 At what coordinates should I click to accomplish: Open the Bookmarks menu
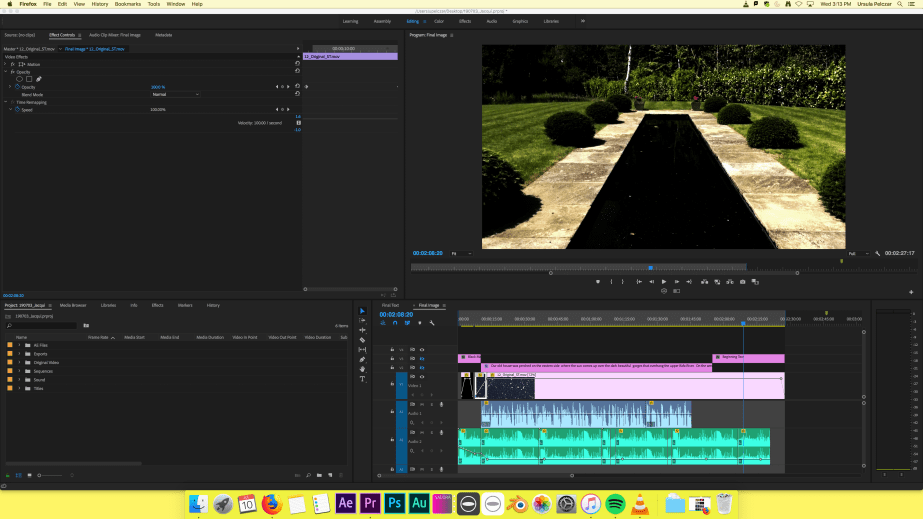coord(127,4)
